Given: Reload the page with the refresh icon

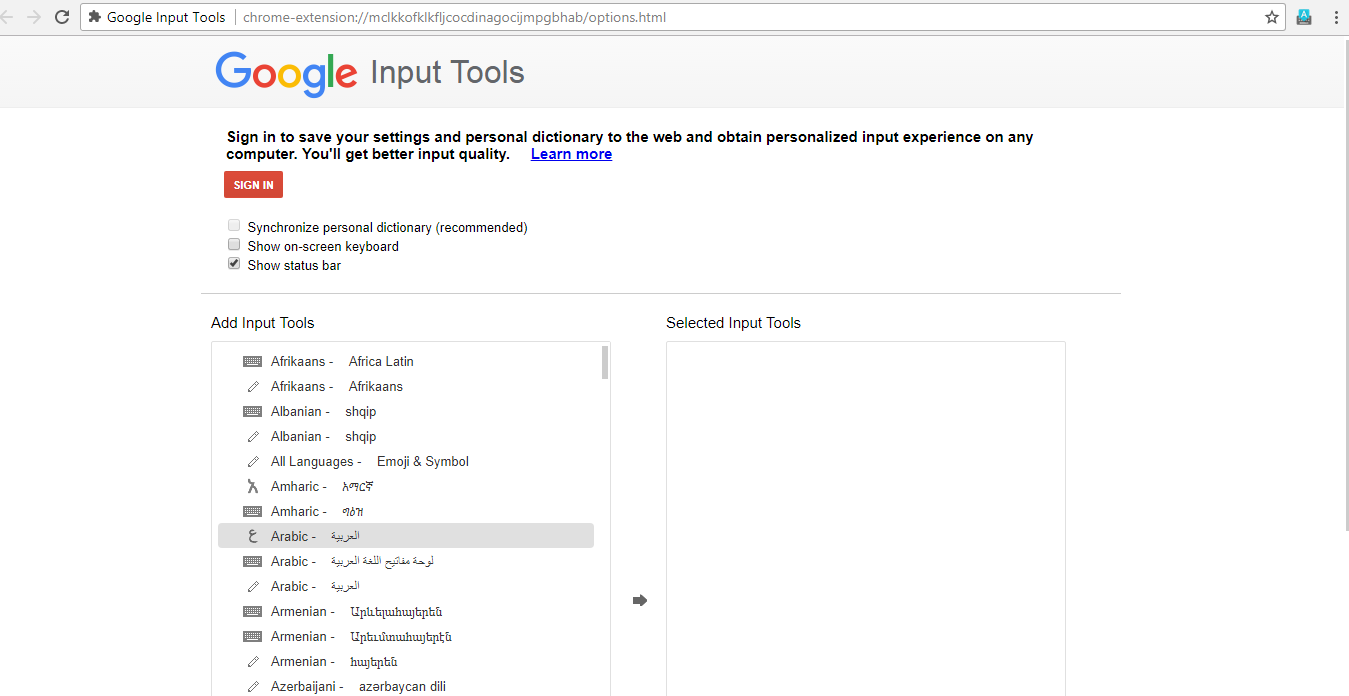Looking at the screenshot, I should (x=62, y=17).
